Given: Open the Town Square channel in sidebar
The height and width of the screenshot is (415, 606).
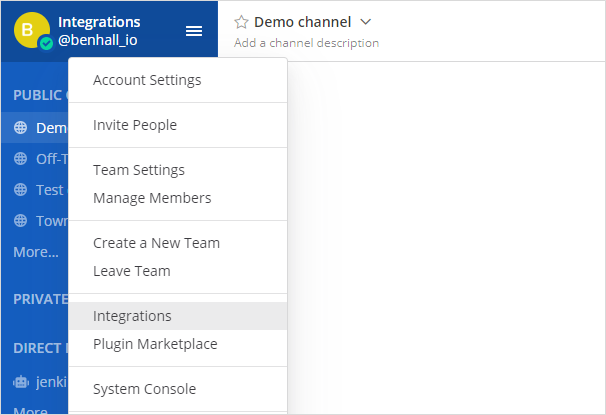Looking at the screenshot, I should coord(35,221).
